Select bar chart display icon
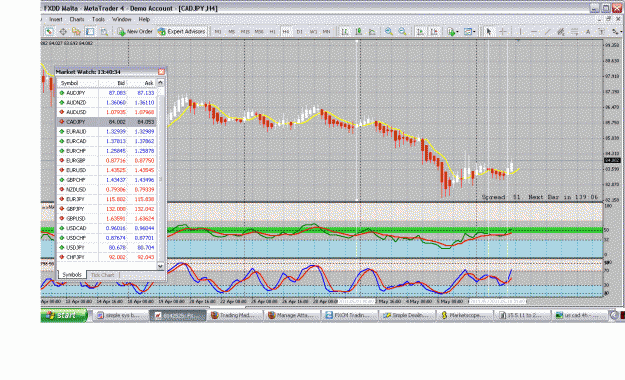Image resolution: width=625 pixels, height=380 pixels. tap(345, 32)
